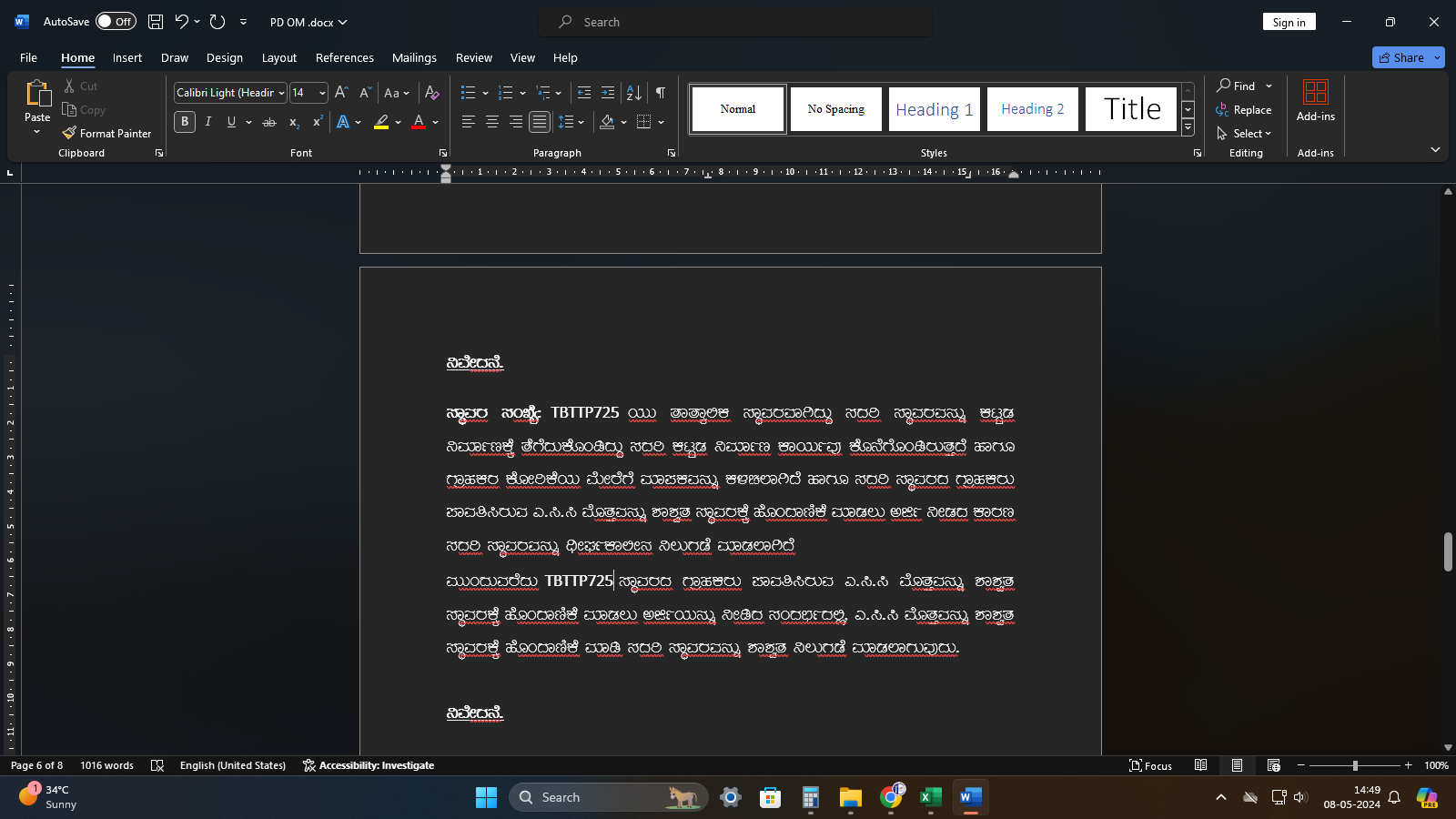Expand numbering list dropdown arrow
Viewport: 1456px width, 819px height.
point(522,93)
